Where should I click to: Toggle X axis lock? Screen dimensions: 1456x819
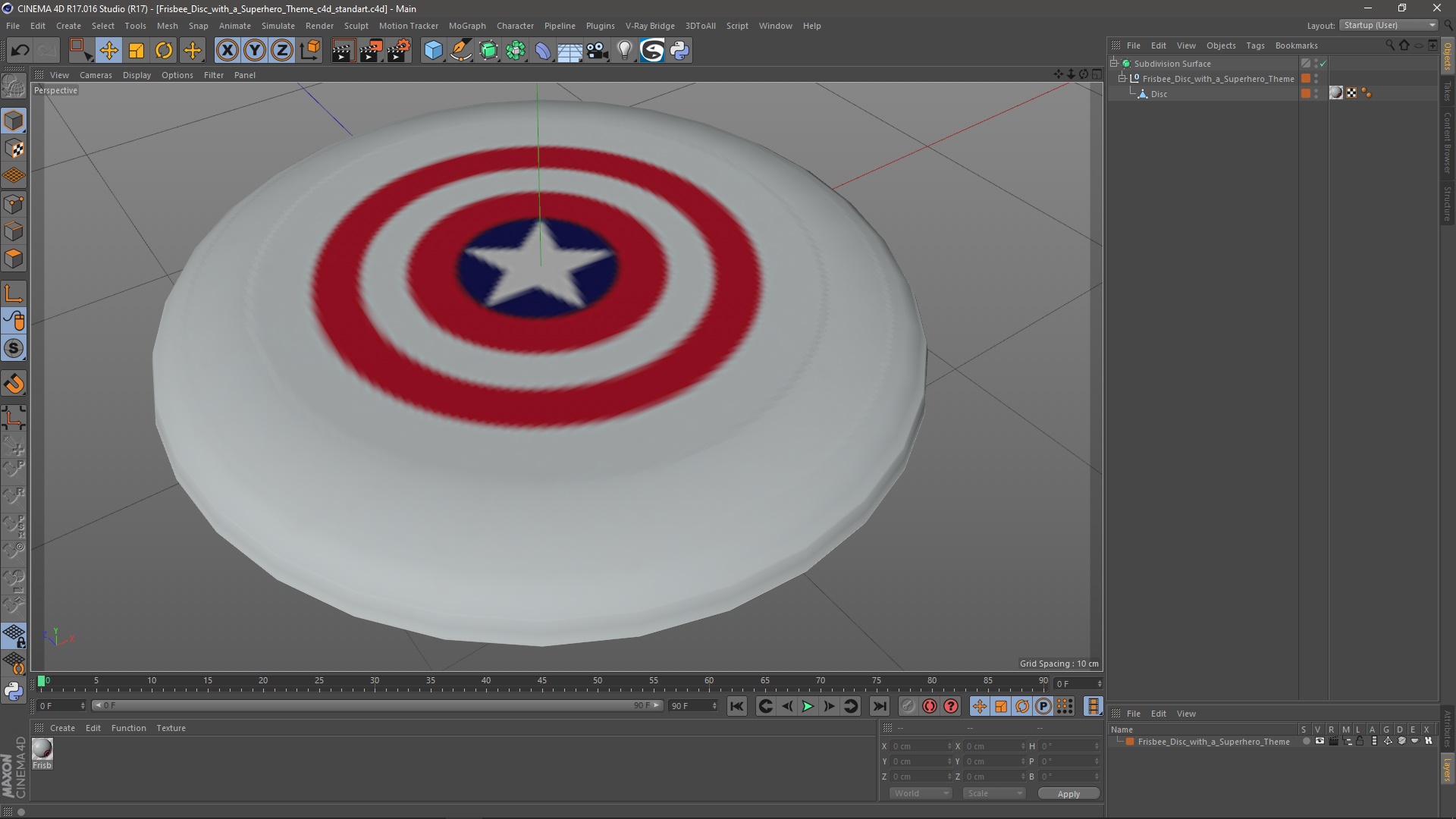click(x=227, y=51)
